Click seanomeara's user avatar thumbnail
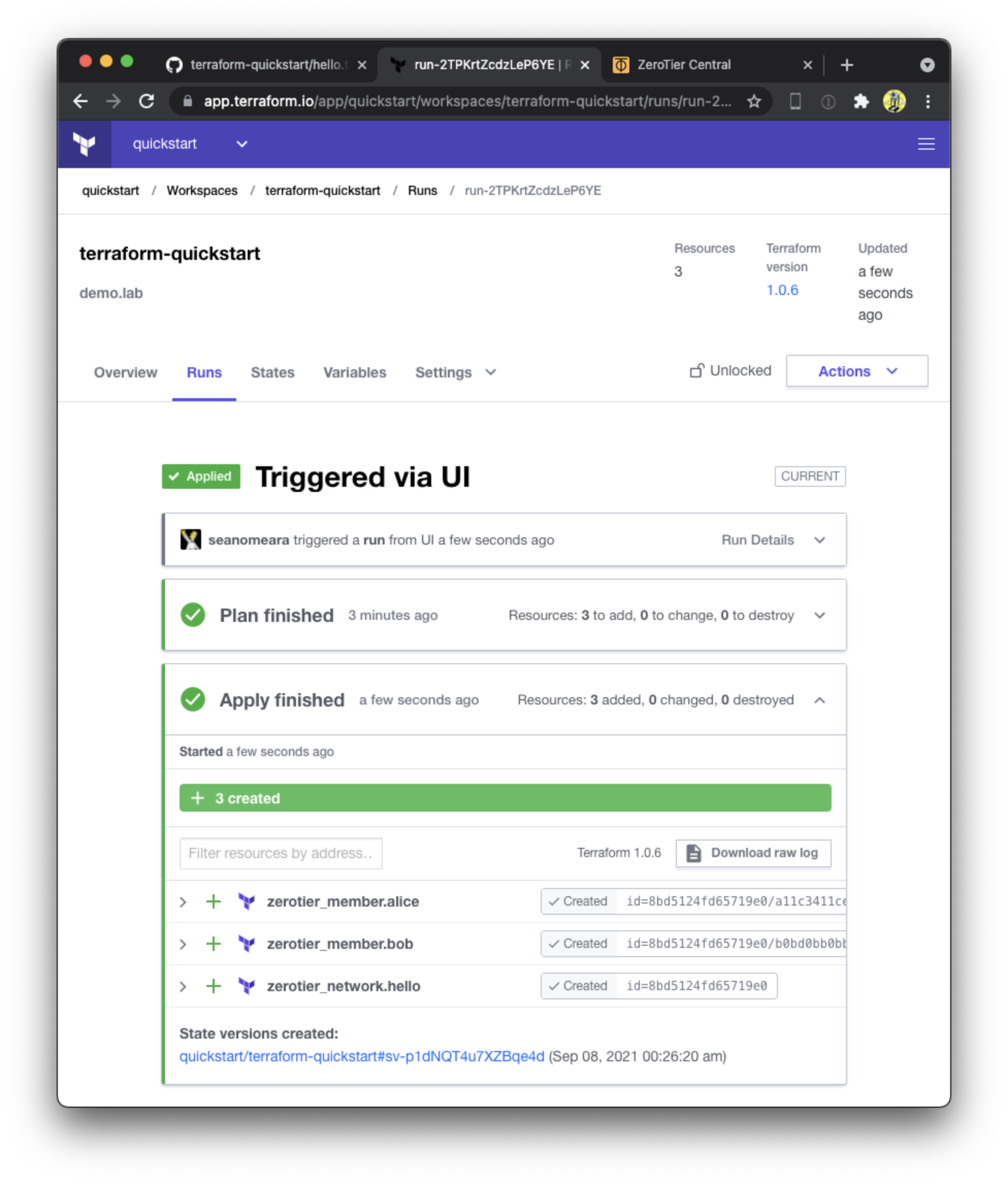The image size is (1008, 1183). click(x=191, y=539)
